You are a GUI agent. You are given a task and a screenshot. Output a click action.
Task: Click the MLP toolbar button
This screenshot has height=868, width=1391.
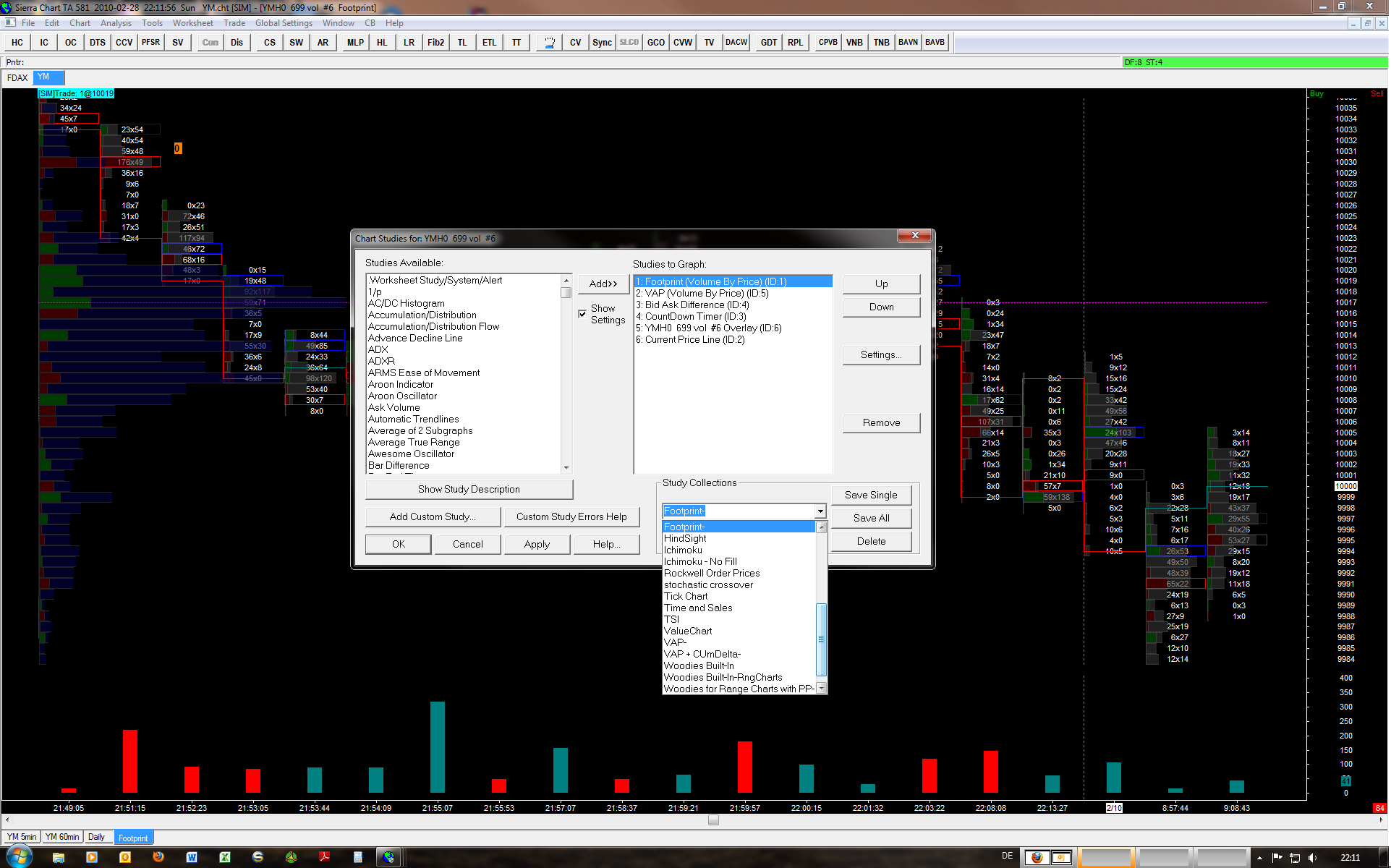pyautogui.click(x=356, y=43)
